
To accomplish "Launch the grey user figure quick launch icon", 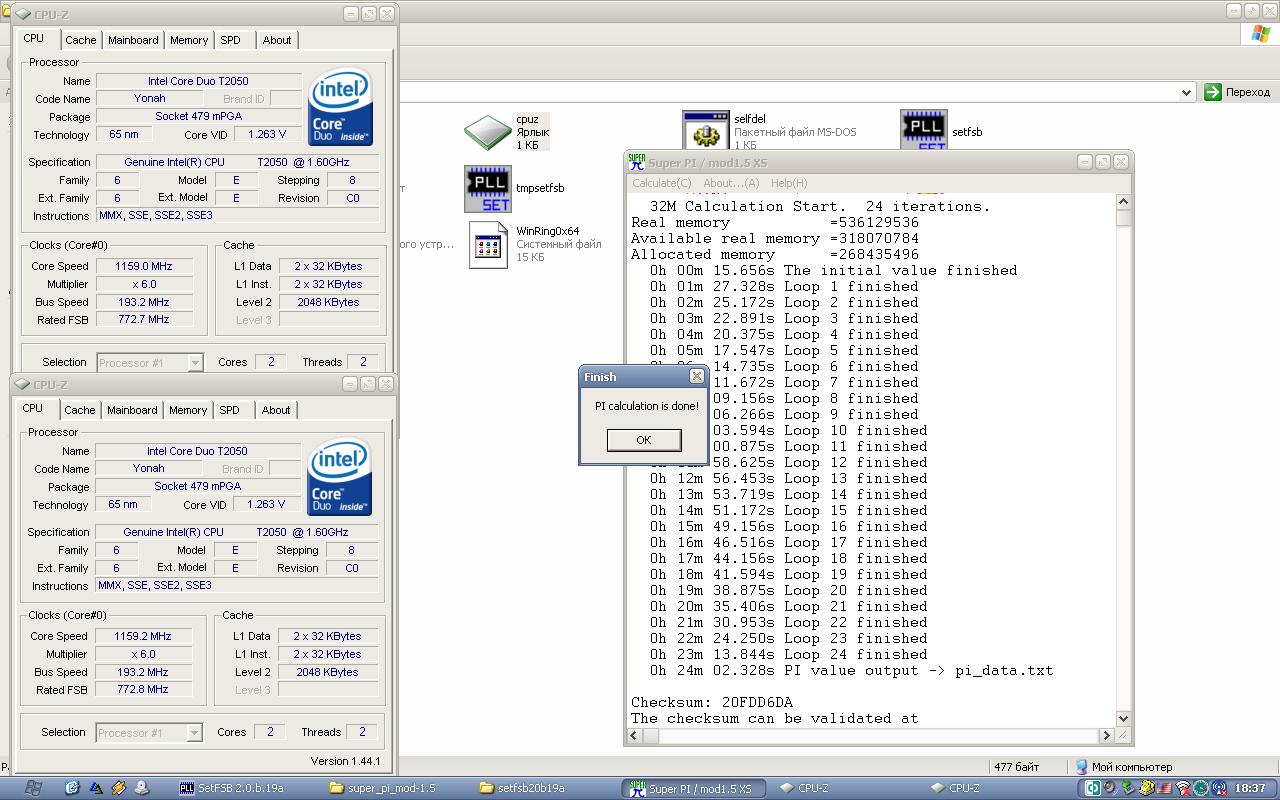I will 142,788.
